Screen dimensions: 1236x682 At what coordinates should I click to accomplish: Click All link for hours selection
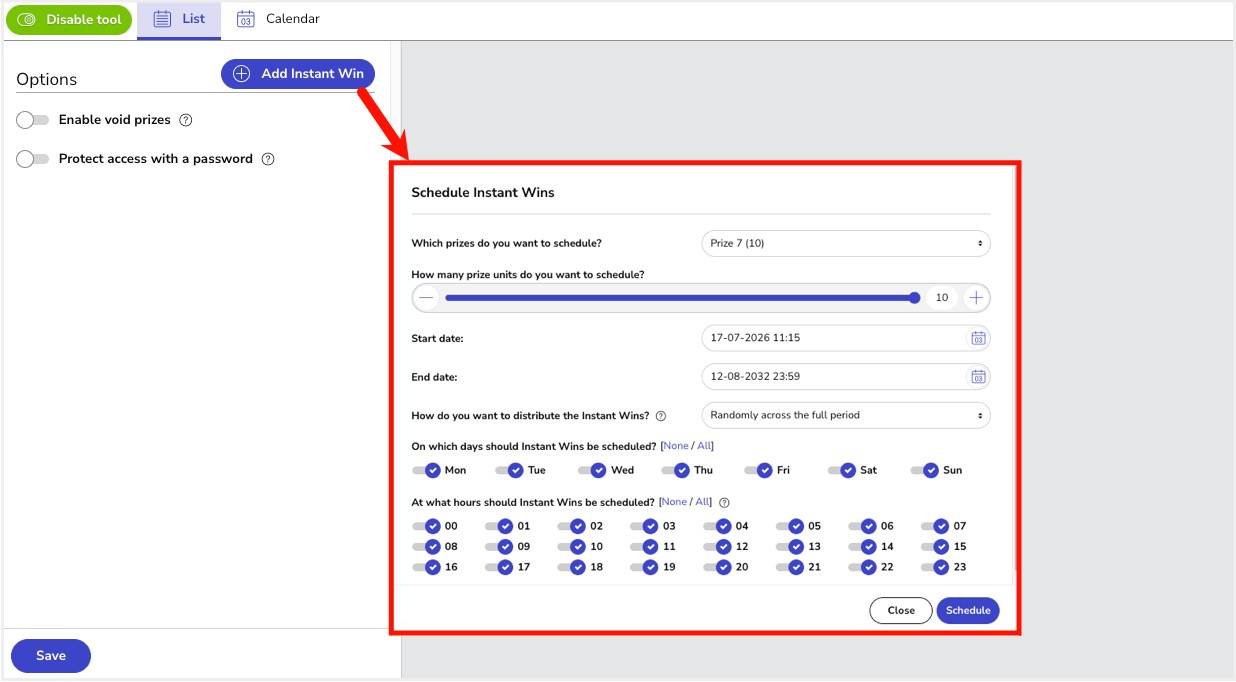click(702, 502)
